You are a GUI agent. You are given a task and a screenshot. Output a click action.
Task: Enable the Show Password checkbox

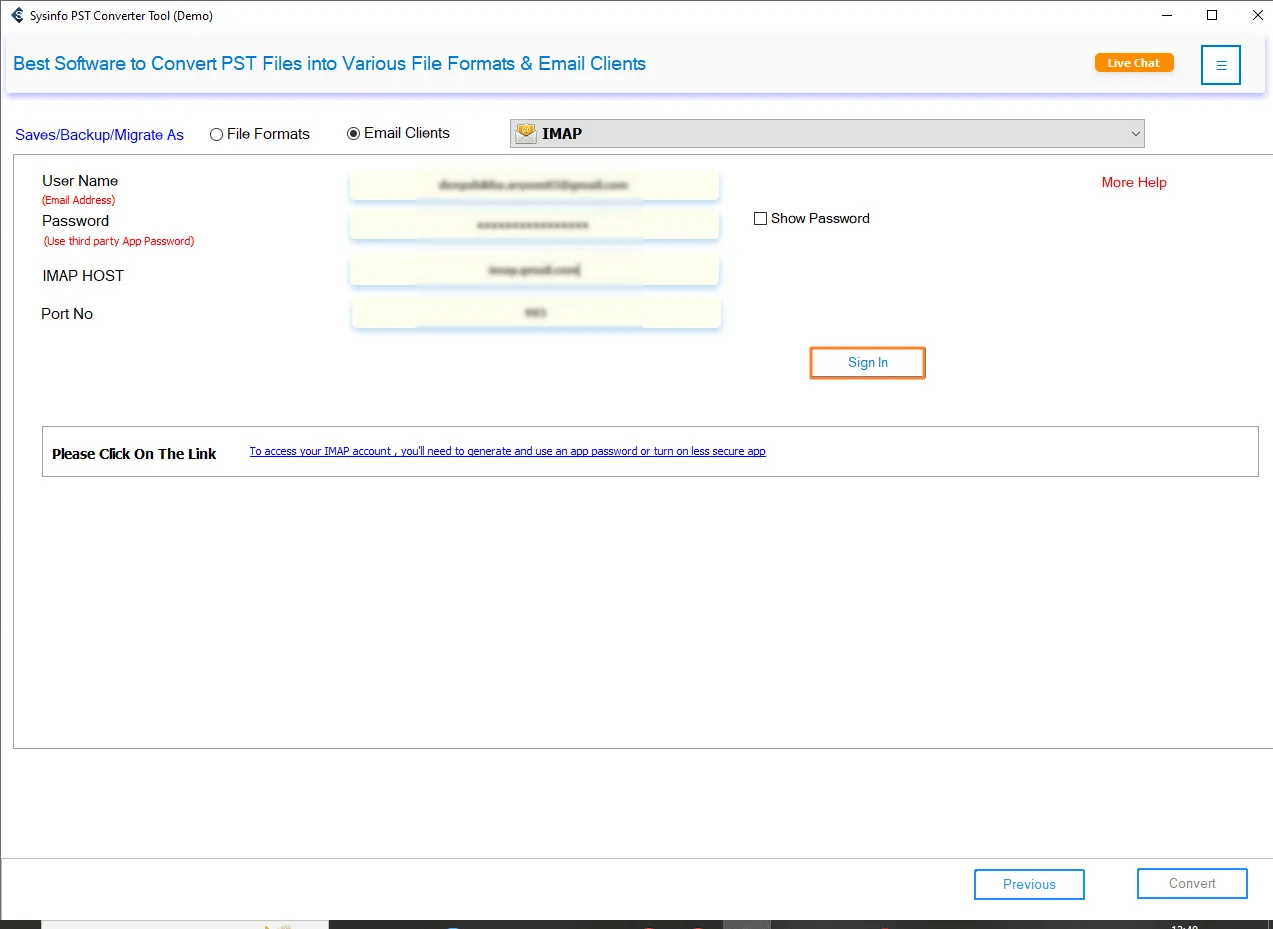(760, 218)
